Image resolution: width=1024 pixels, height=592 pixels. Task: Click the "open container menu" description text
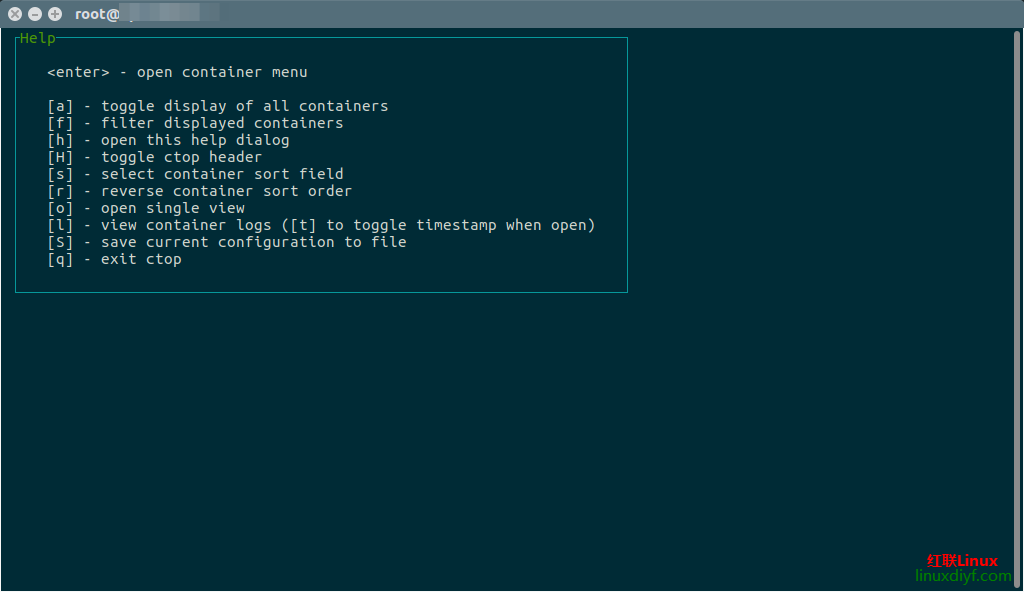(x=222, y=72)
